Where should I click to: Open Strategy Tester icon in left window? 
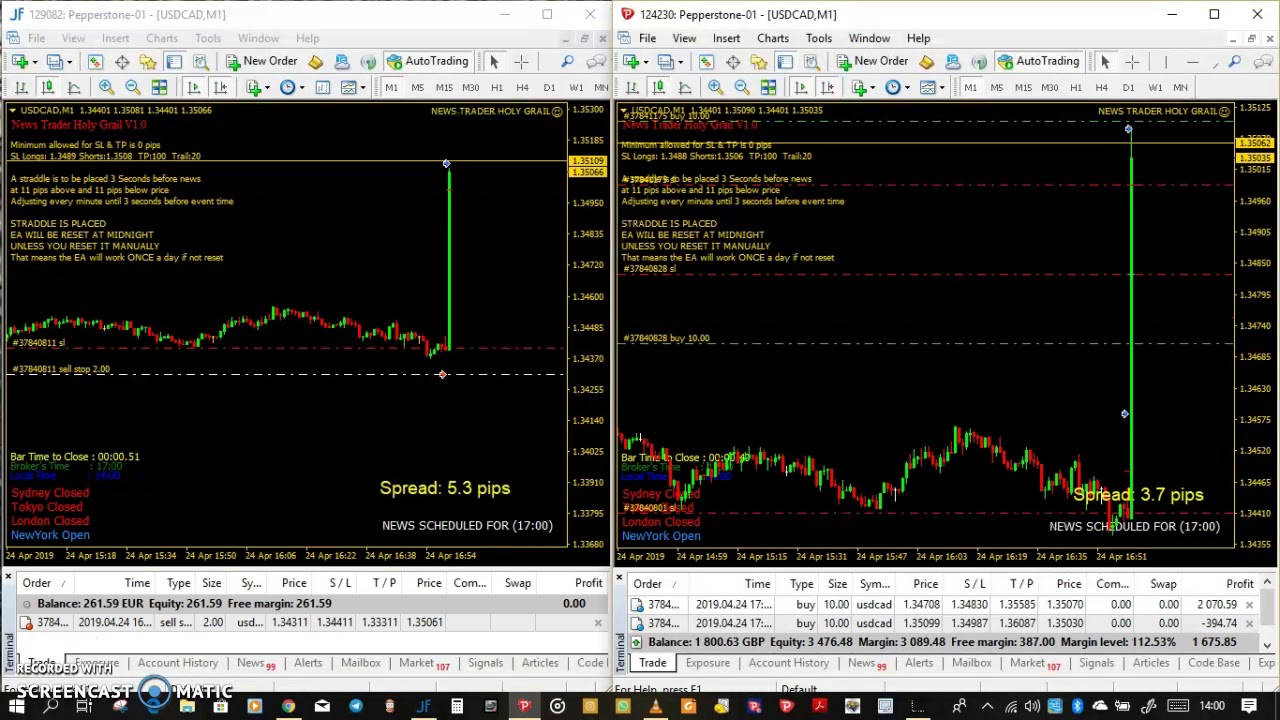200,62
